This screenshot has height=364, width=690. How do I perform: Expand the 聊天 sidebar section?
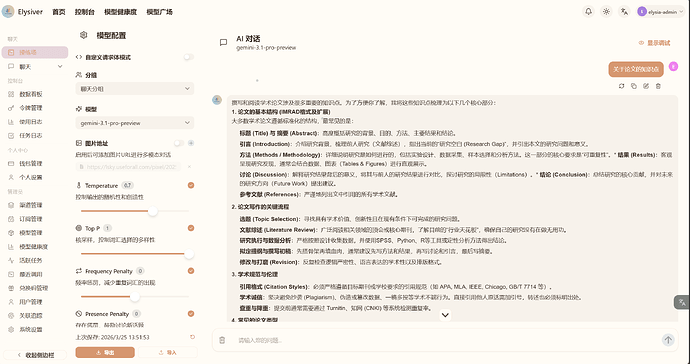tap(35, 66)
